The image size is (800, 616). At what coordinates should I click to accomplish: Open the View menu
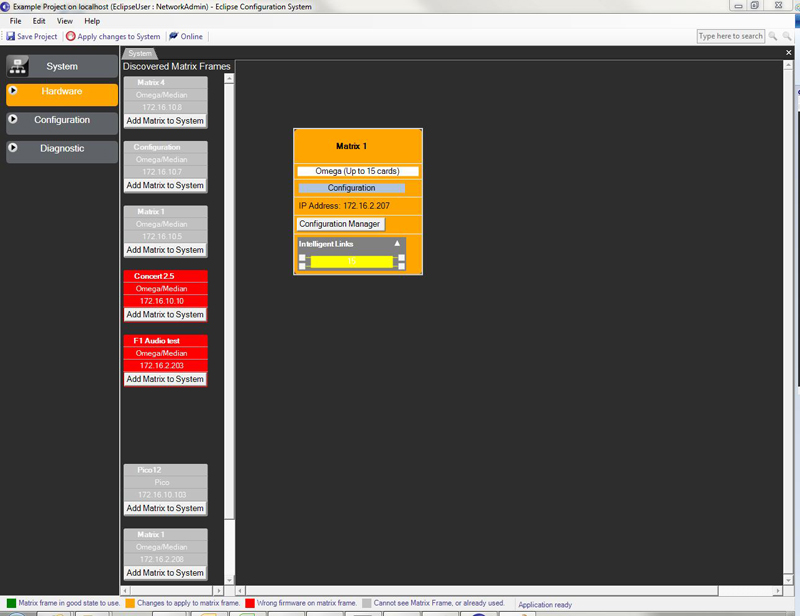(65, 21)
